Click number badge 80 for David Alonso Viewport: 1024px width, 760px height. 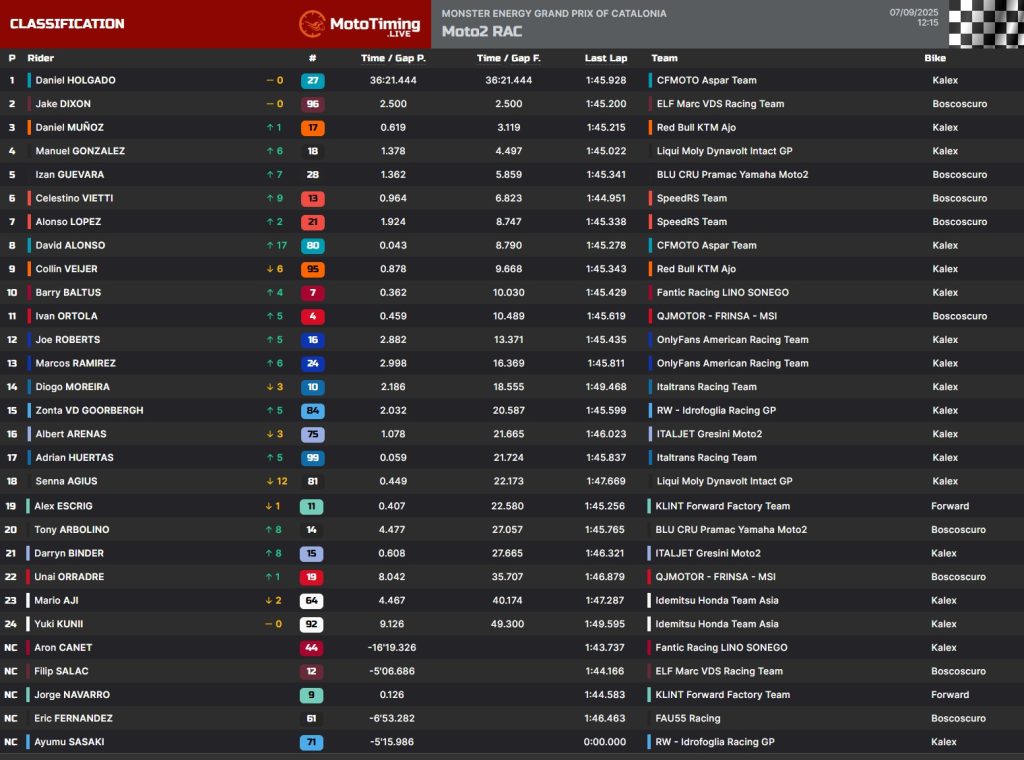[x=313, y=245]
